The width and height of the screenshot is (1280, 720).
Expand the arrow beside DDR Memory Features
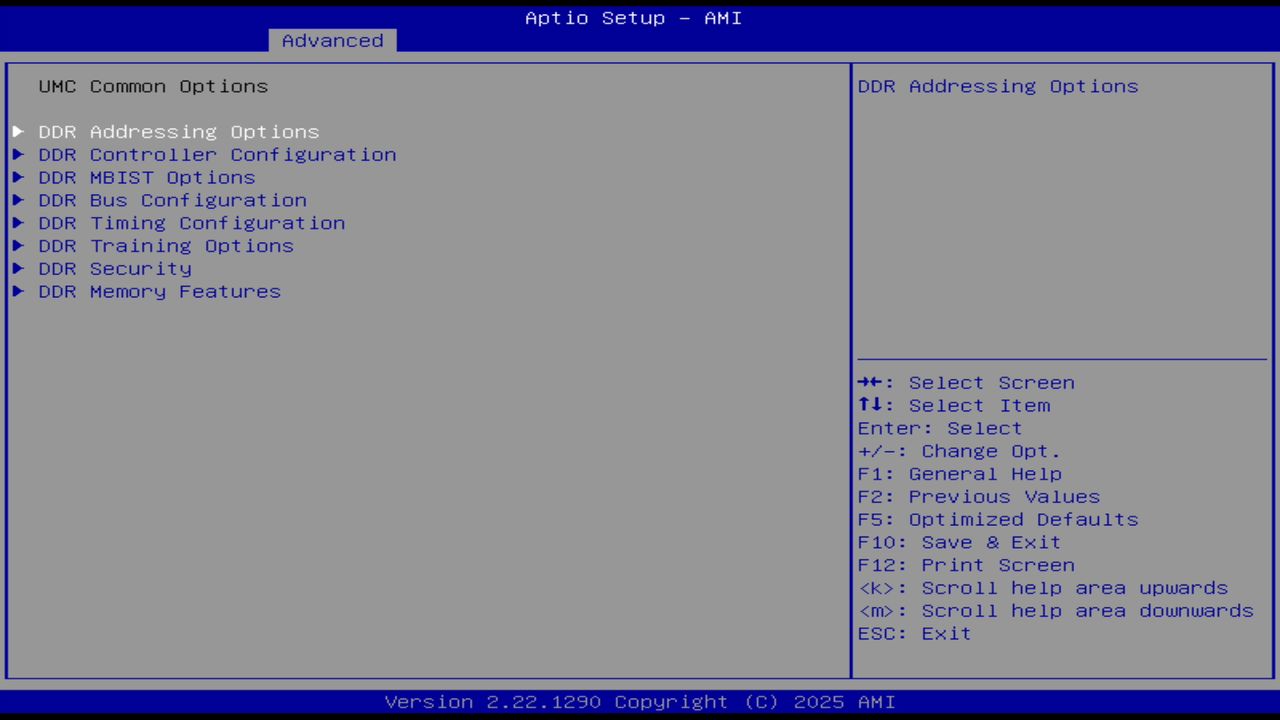[x=17, y=291]
